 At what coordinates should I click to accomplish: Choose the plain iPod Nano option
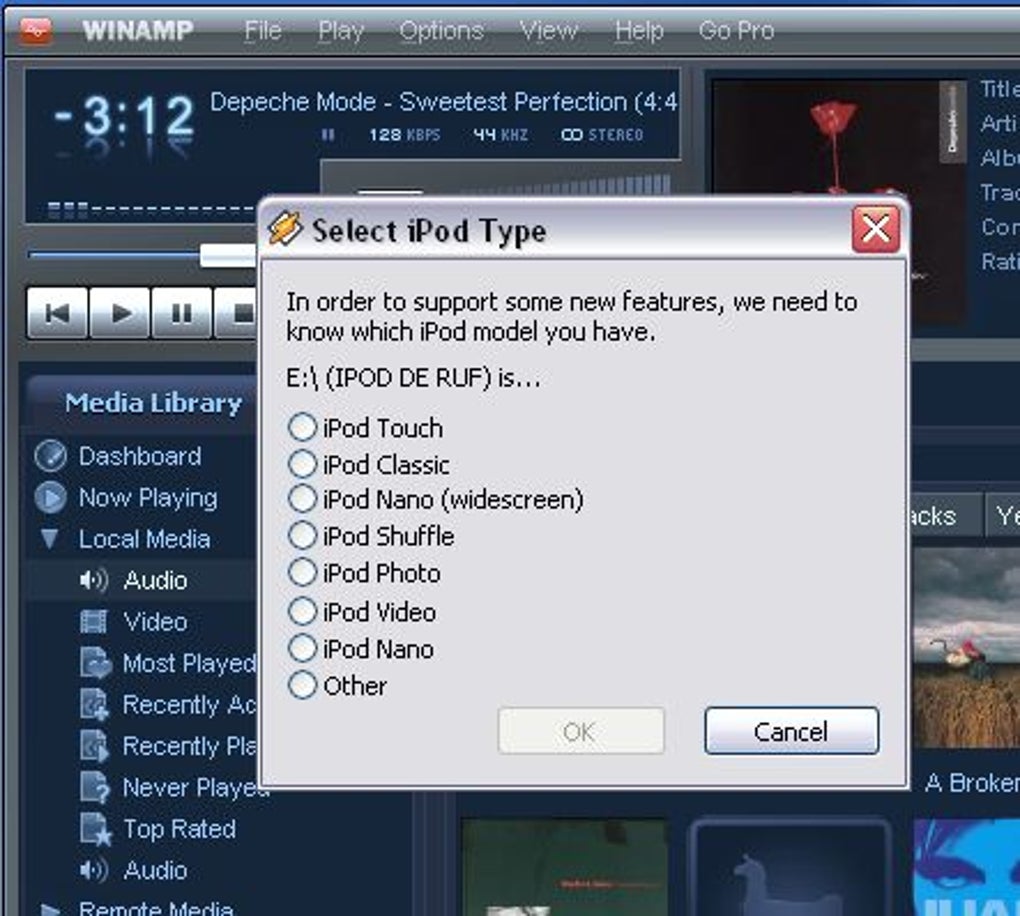[x=302, y=648]
